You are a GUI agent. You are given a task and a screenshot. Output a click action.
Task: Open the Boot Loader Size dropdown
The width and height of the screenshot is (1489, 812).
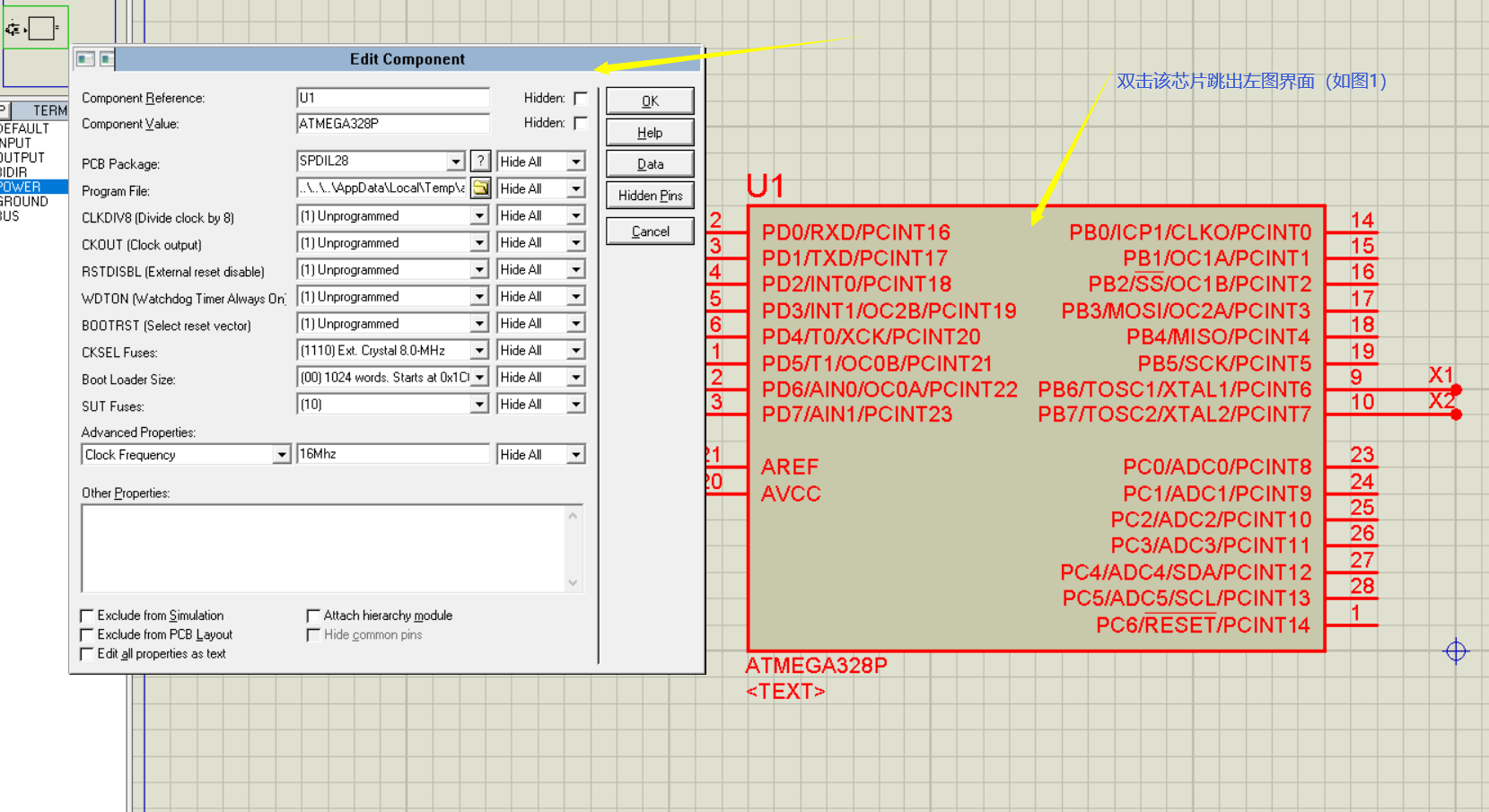[479, 377]
